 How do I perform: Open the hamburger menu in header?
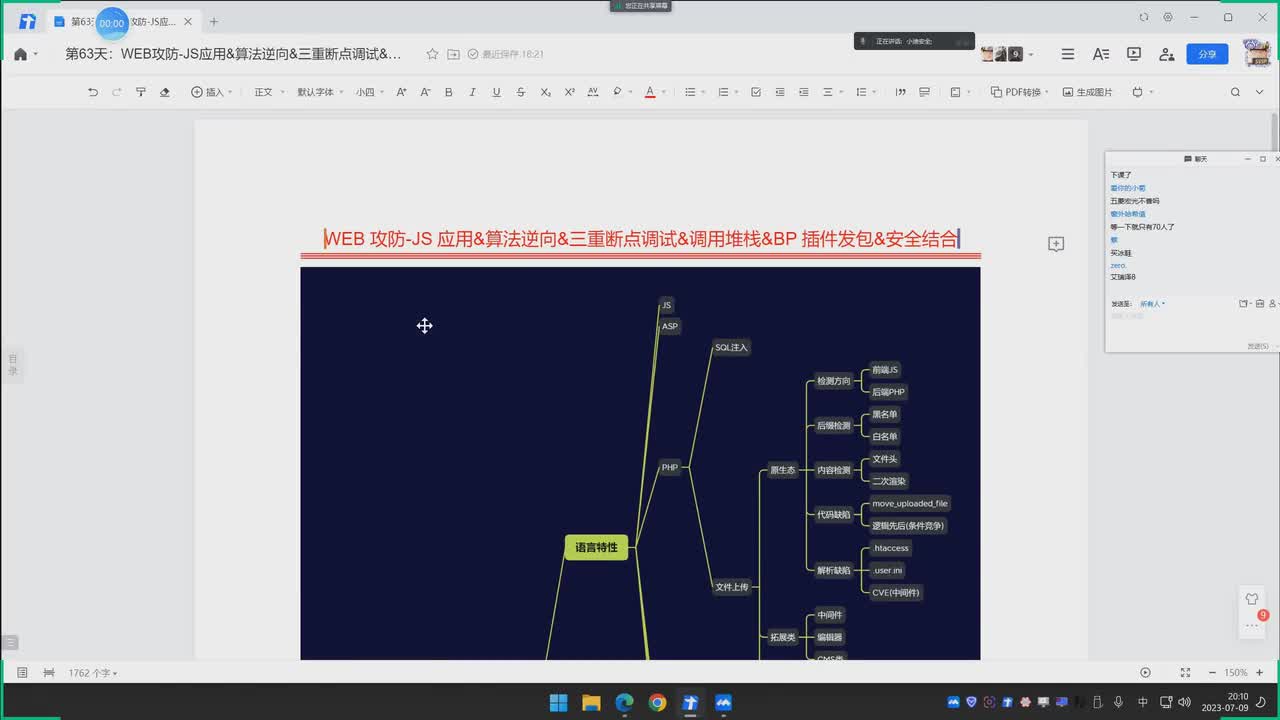1068,54
